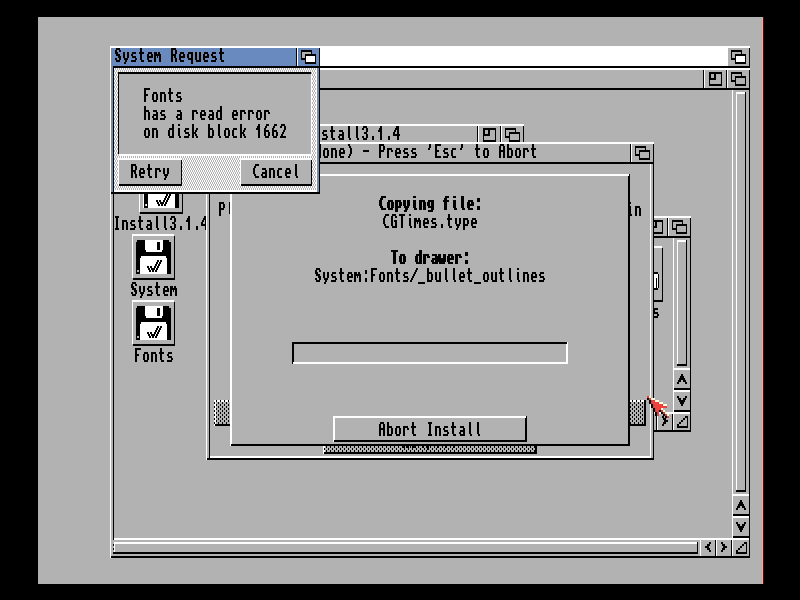Click the Workbench window scroll down arrow

pos(740,526)
